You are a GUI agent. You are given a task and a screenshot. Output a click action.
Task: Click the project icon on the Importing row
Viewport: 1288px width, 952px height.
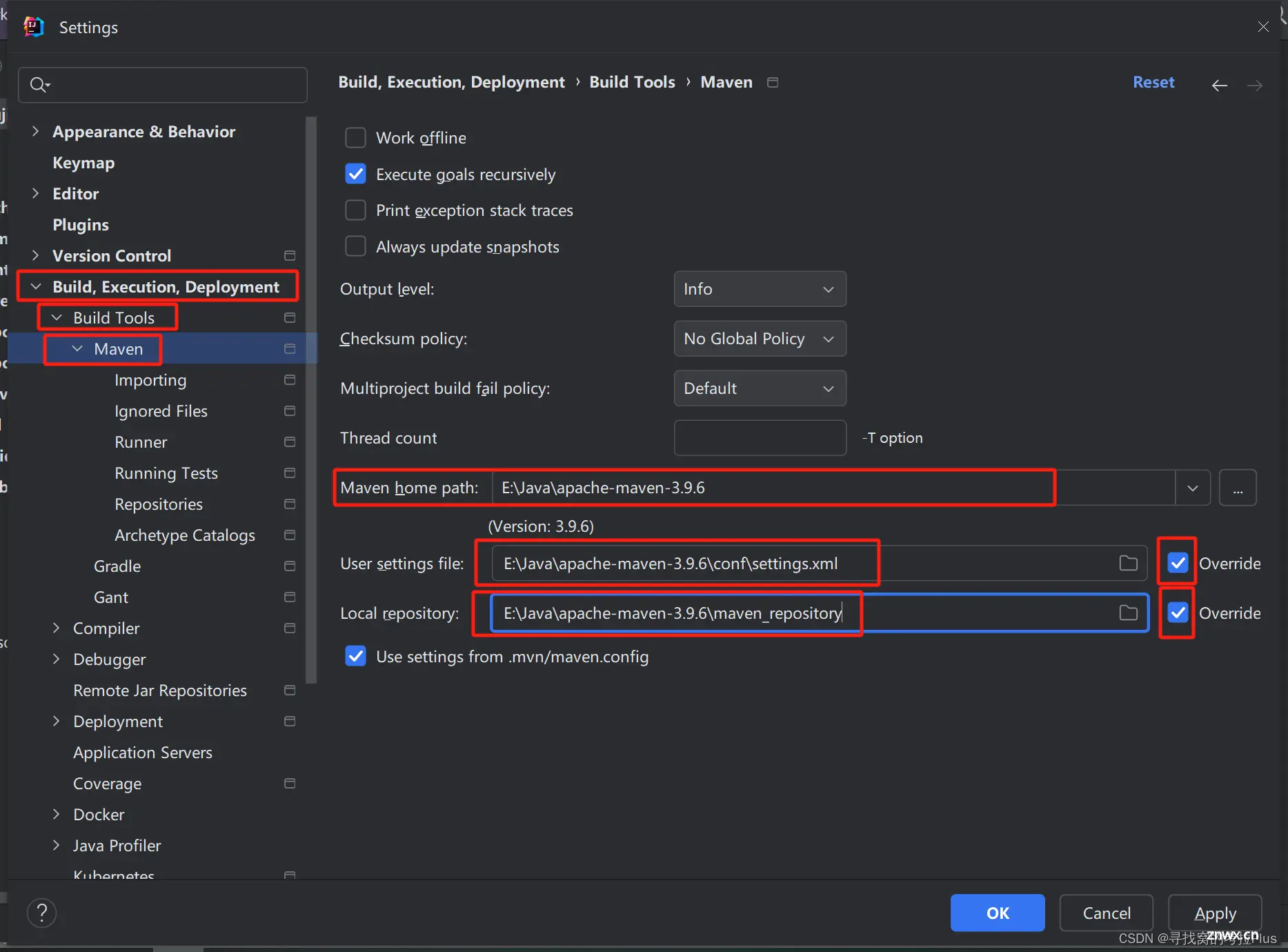click(x=290, y=380)
